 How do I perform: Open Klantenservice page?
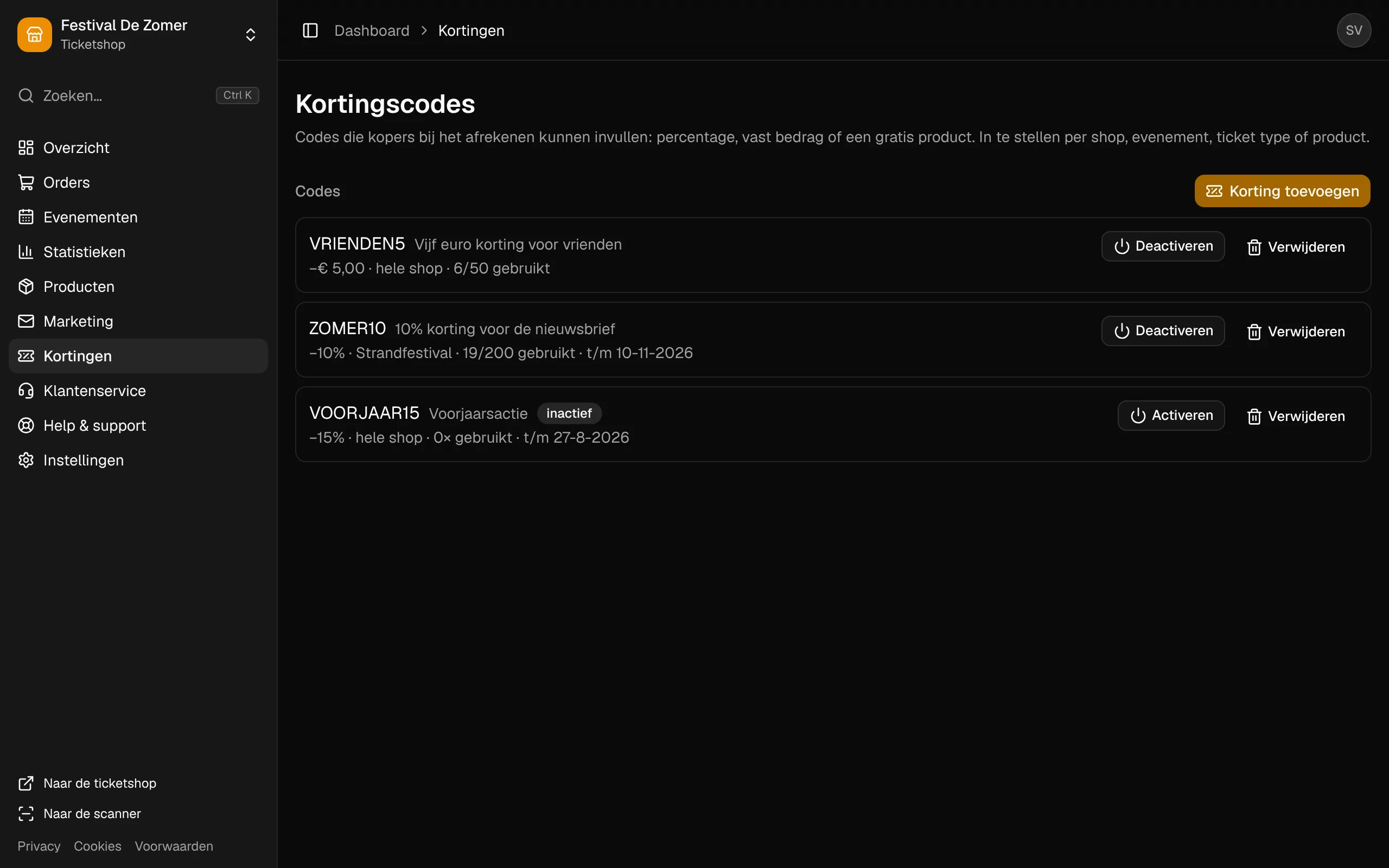[x=138, y=391]
